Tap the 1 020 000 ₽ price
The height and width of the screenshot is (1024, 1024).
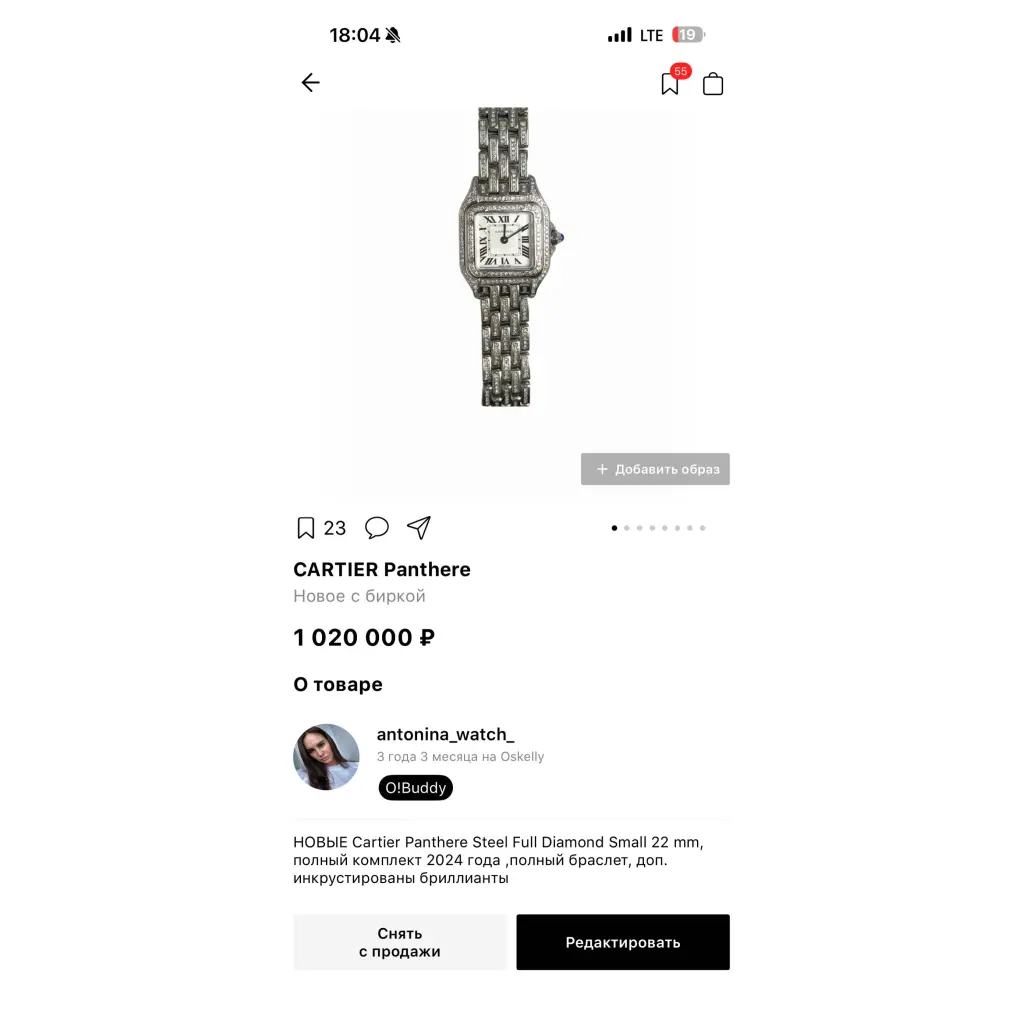tap(364, 637)
